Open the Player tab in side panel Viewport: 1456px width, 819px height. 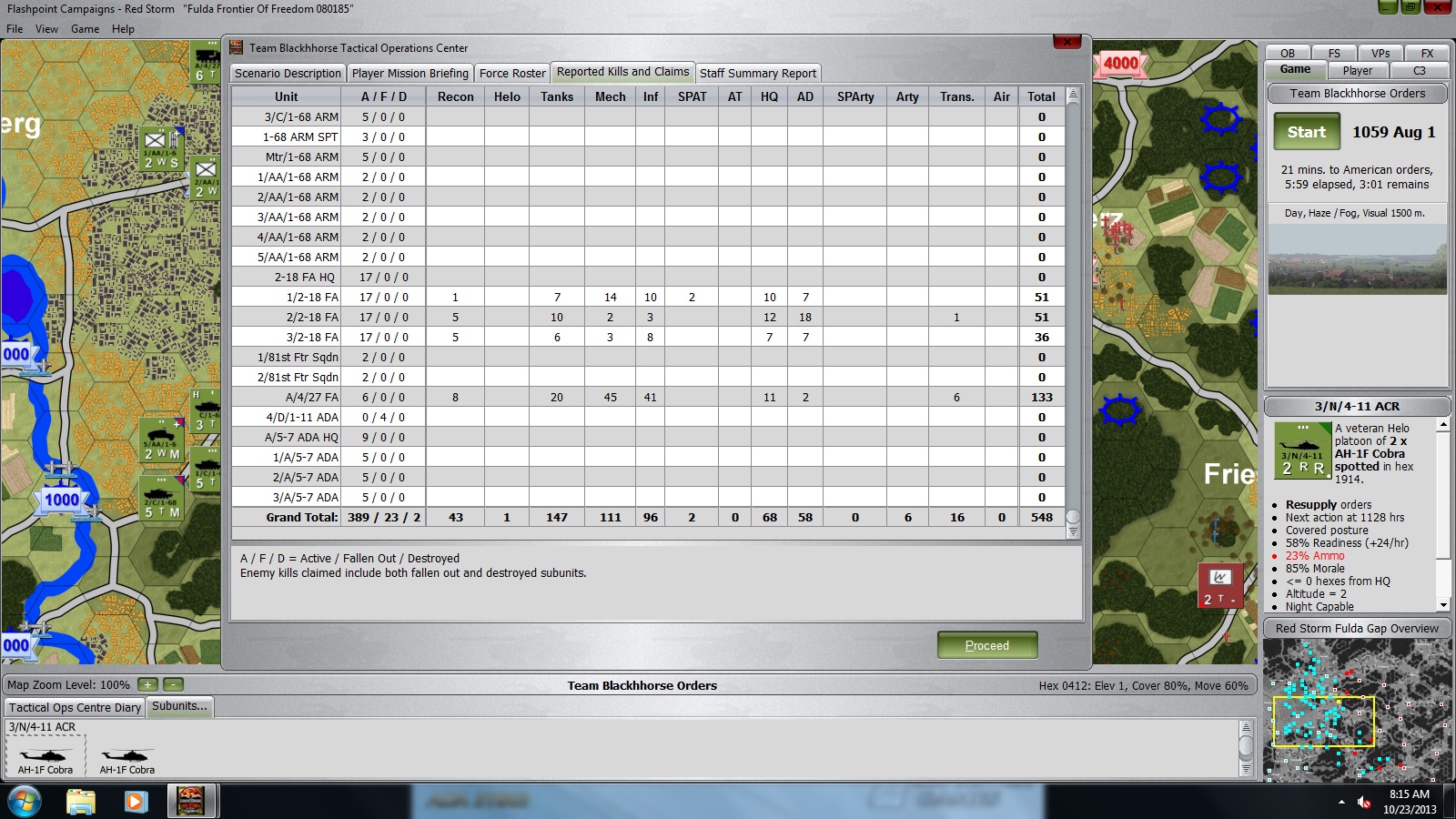click(1357, 70)
